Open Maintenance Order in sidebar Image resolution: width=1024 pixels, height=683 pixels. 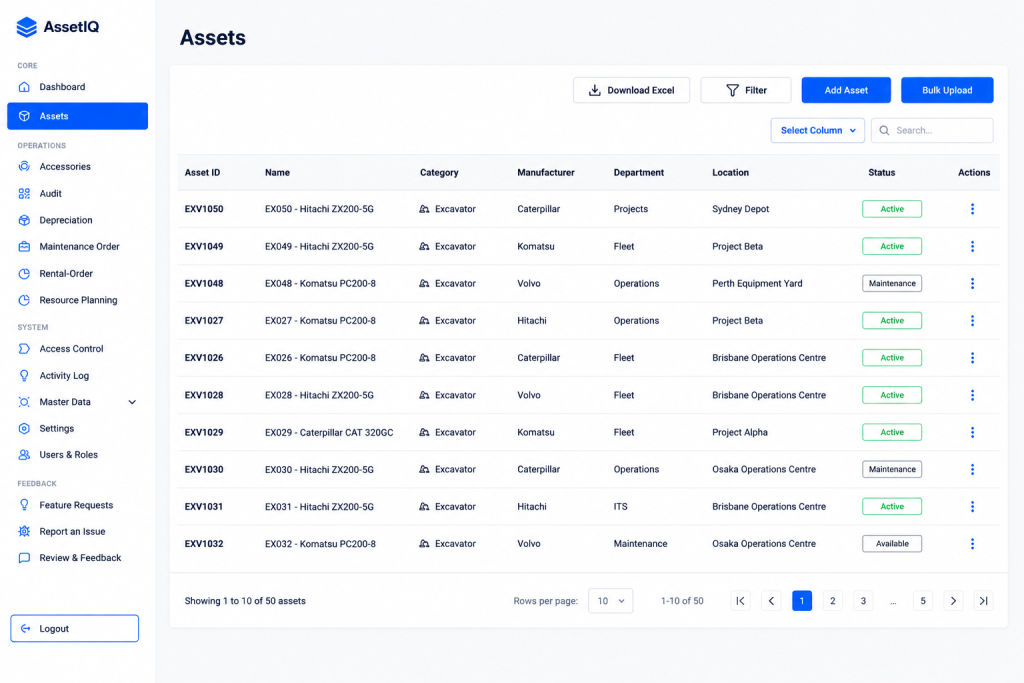(77, 247)
